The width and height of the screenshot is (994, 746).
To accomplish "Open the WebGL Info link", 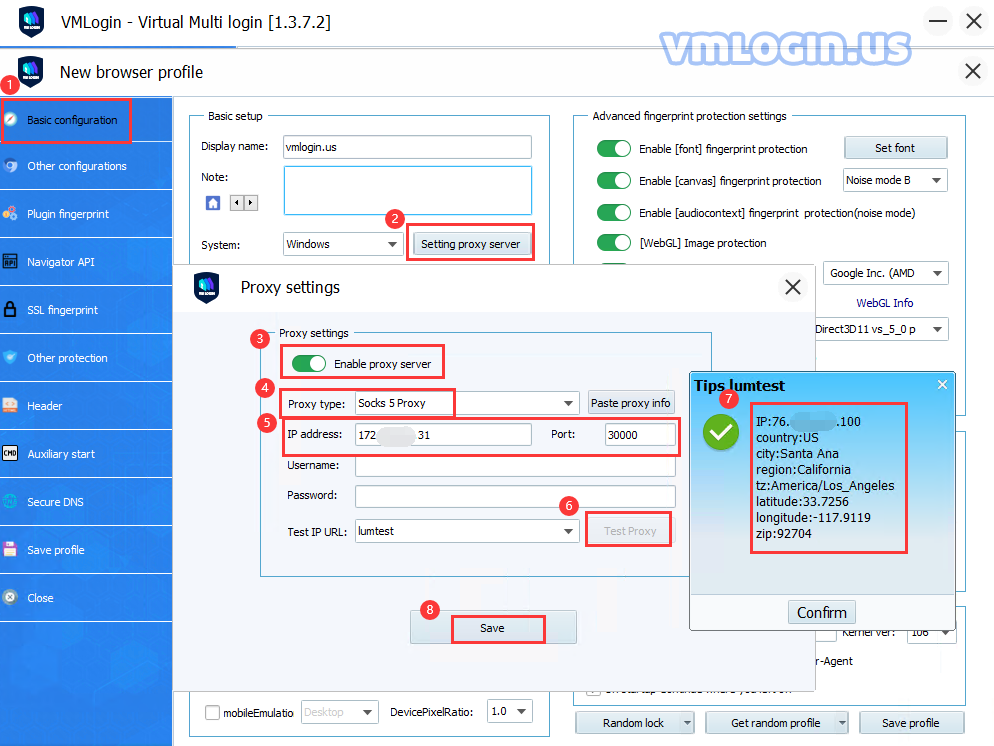I will [x=884, y=303].
